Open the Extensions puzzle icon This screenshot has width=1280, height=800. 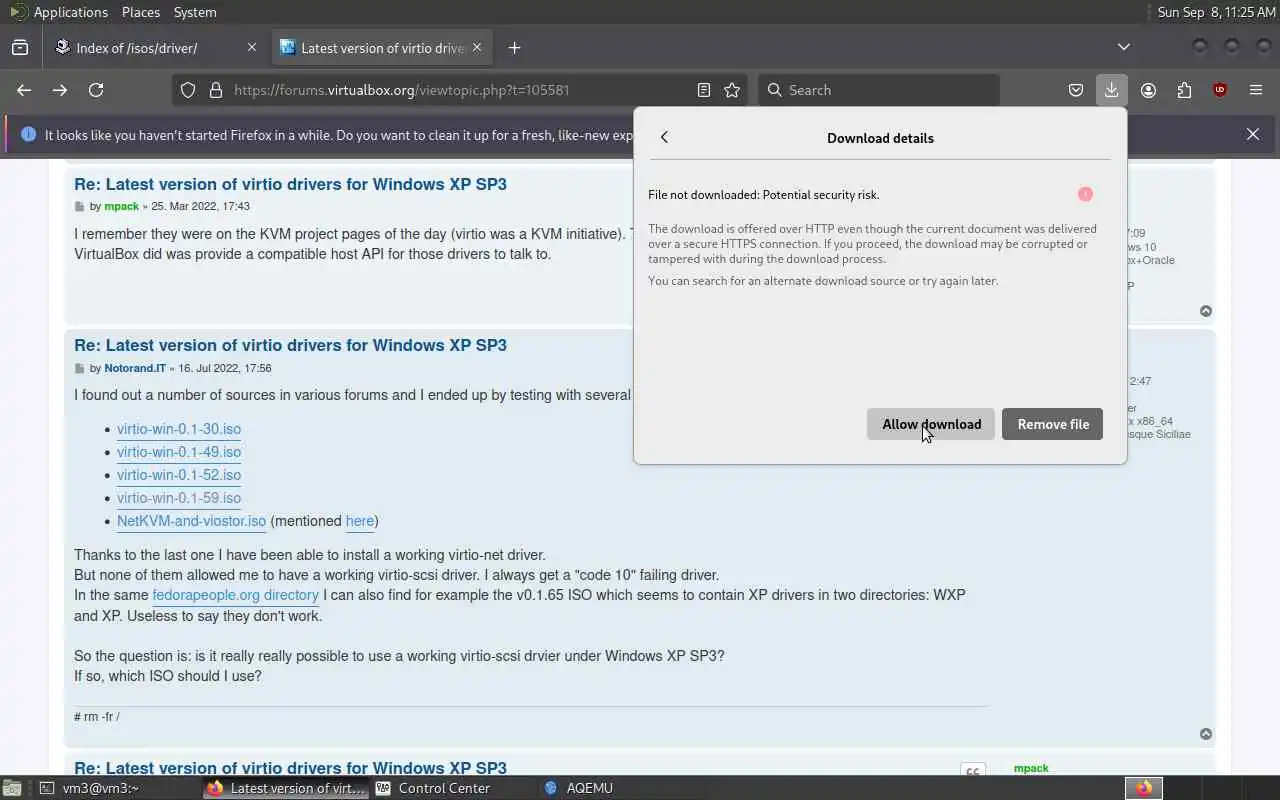tap(1184, 90)
